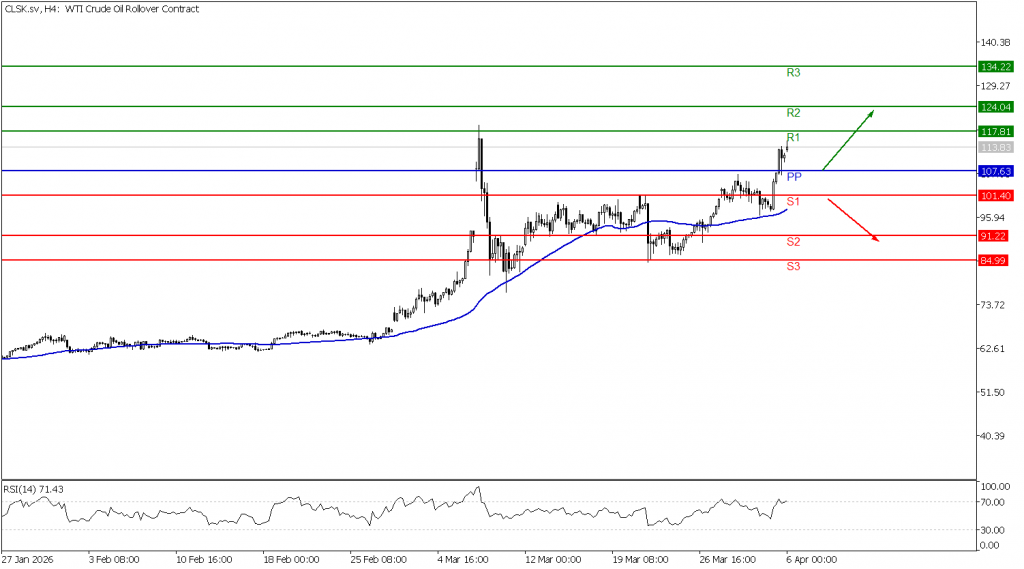Click the RSI 100.00 scale value
Screen dimensions: 1024x569
tap(995, 487)
